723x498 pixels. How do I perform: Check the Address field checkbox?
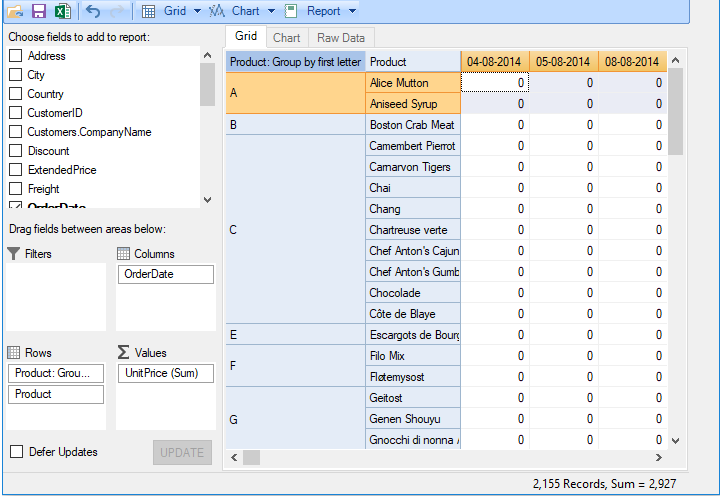16,56
